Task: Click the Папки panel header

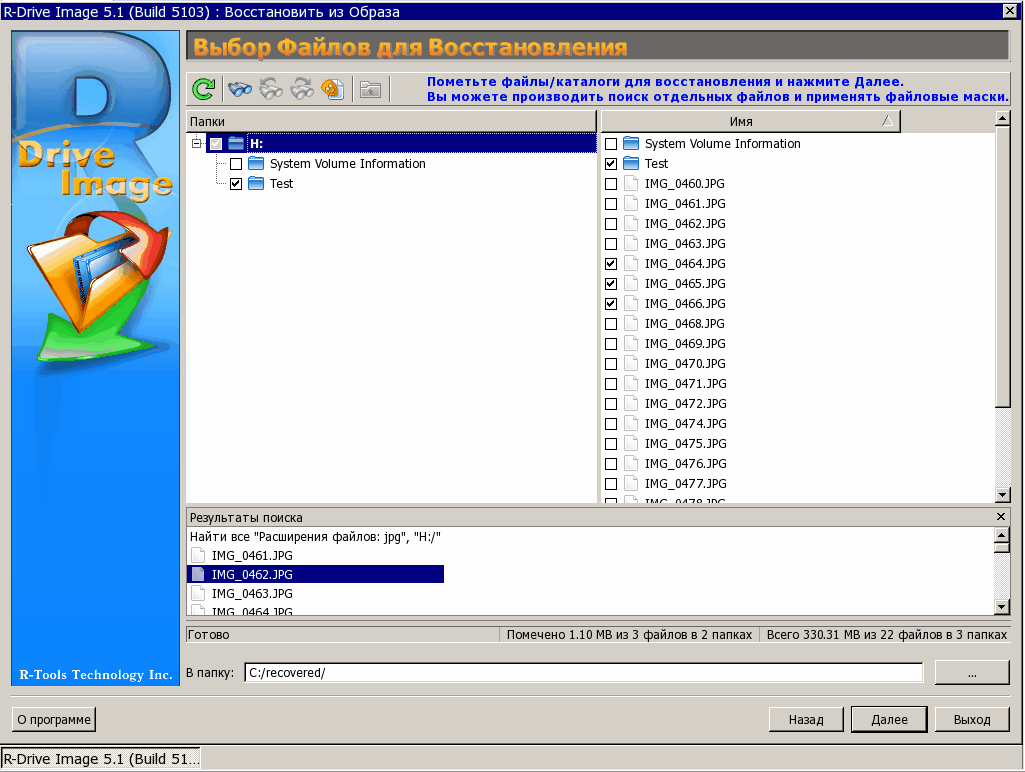Action: click(x=392, y=122)
